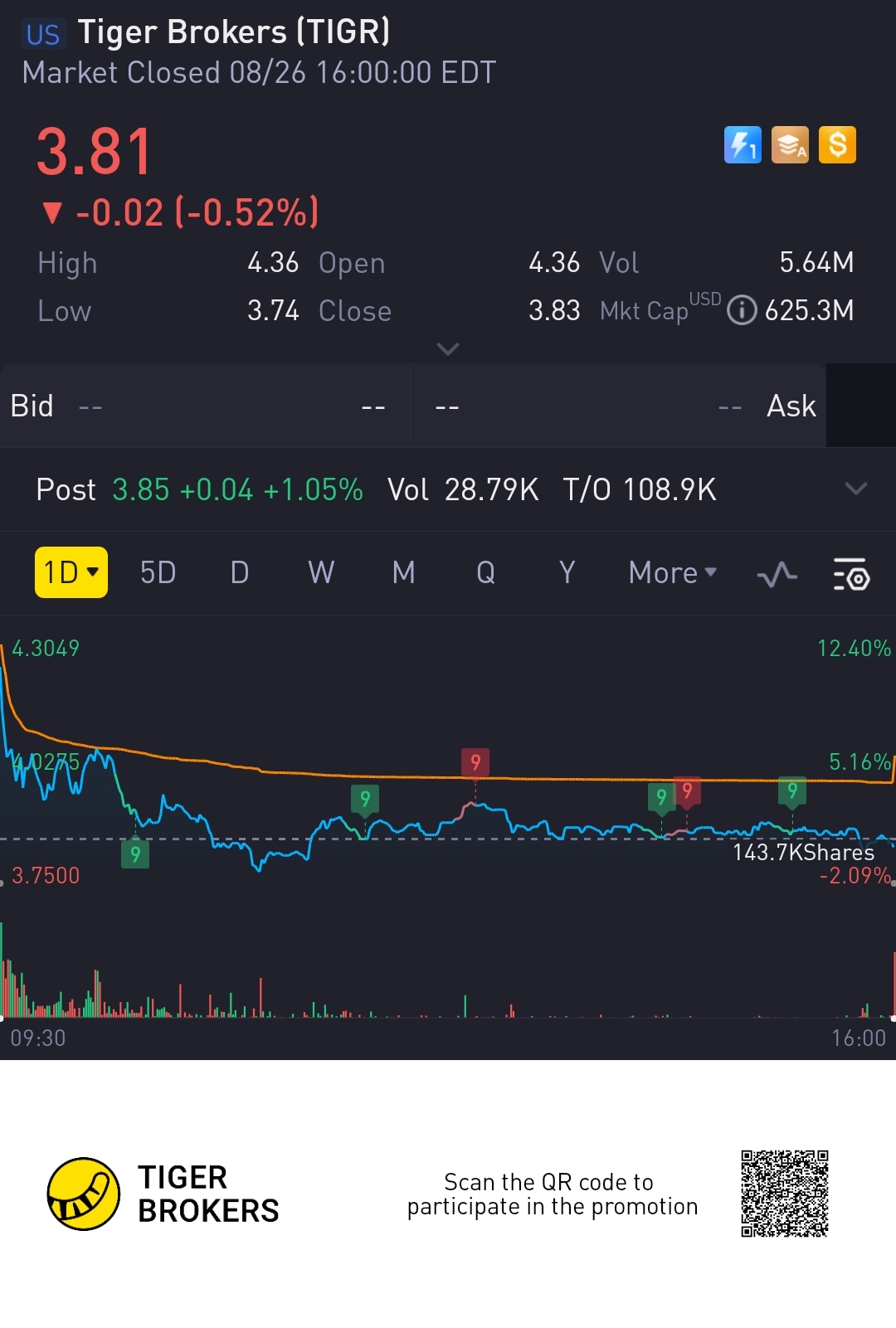Viewport: 896px width, 1328px height.
Task: Open chart settings list icon
Action: tap(851, 574)
